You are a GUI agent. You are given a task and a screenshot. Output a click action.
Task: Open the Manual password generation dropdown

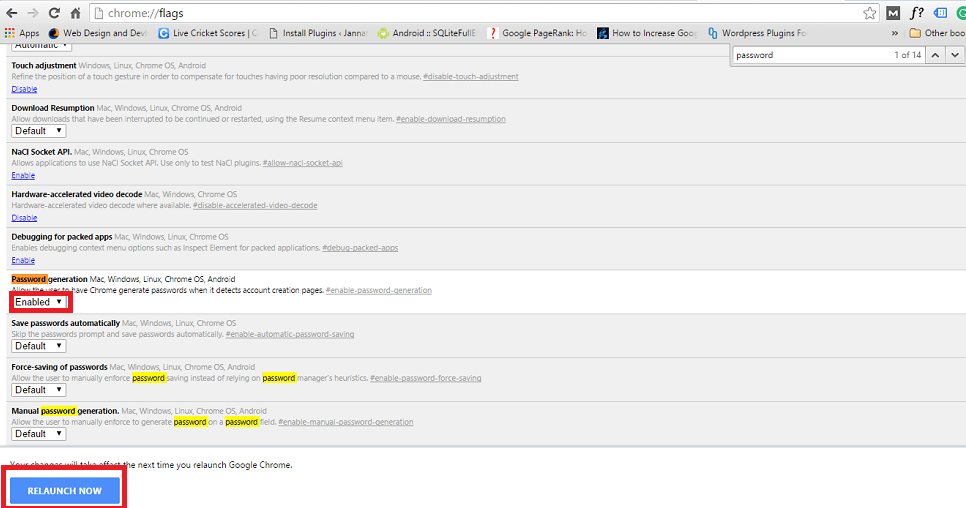pyautogui.click(x=39, y=433)
